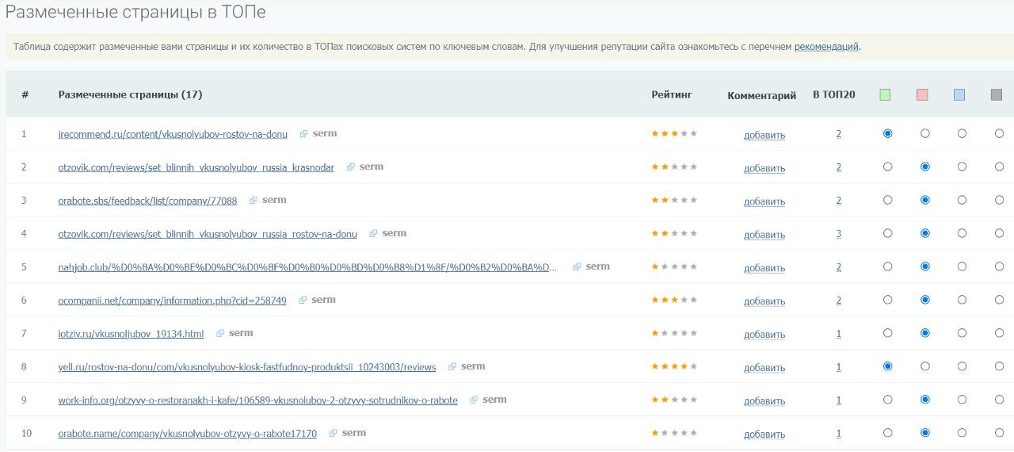Select green radio button for row 1

[887, 133]
